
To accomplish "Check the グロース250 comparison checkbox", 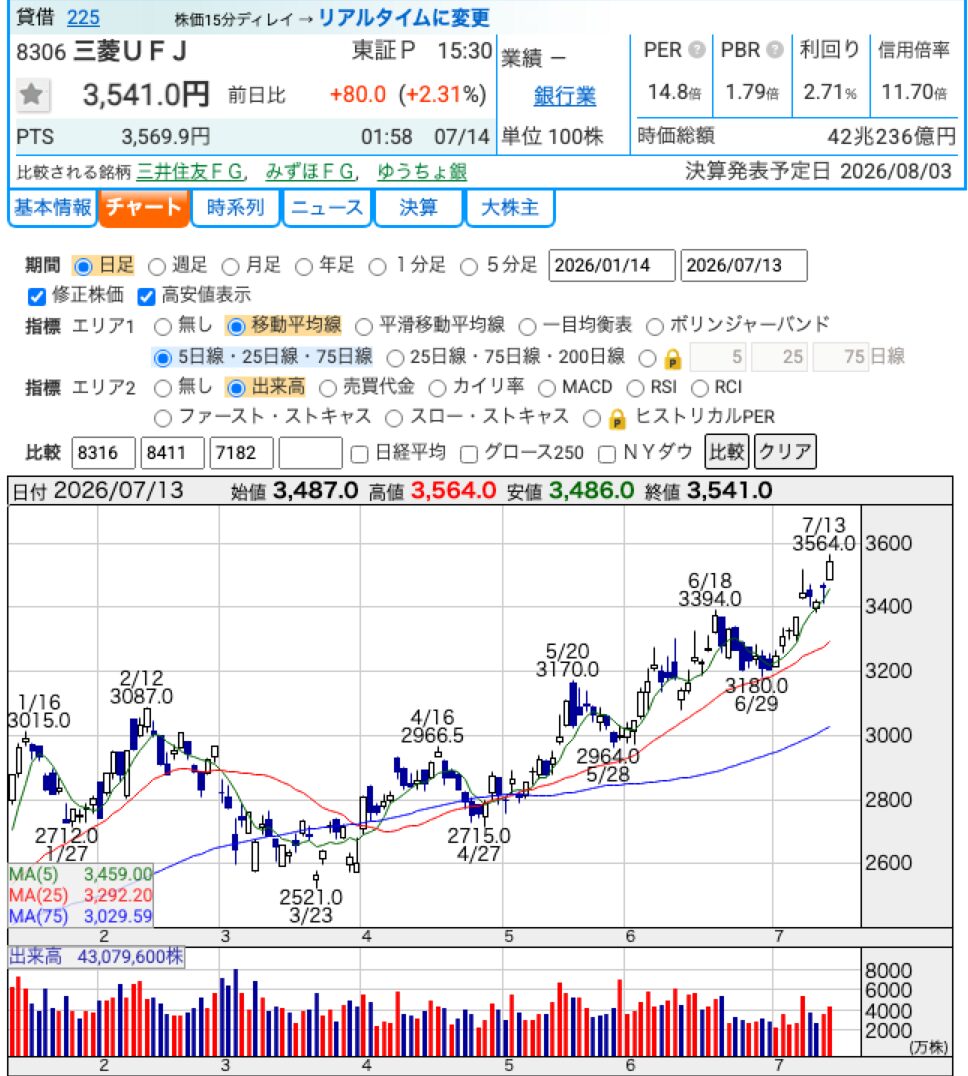I will pos(469,454).
